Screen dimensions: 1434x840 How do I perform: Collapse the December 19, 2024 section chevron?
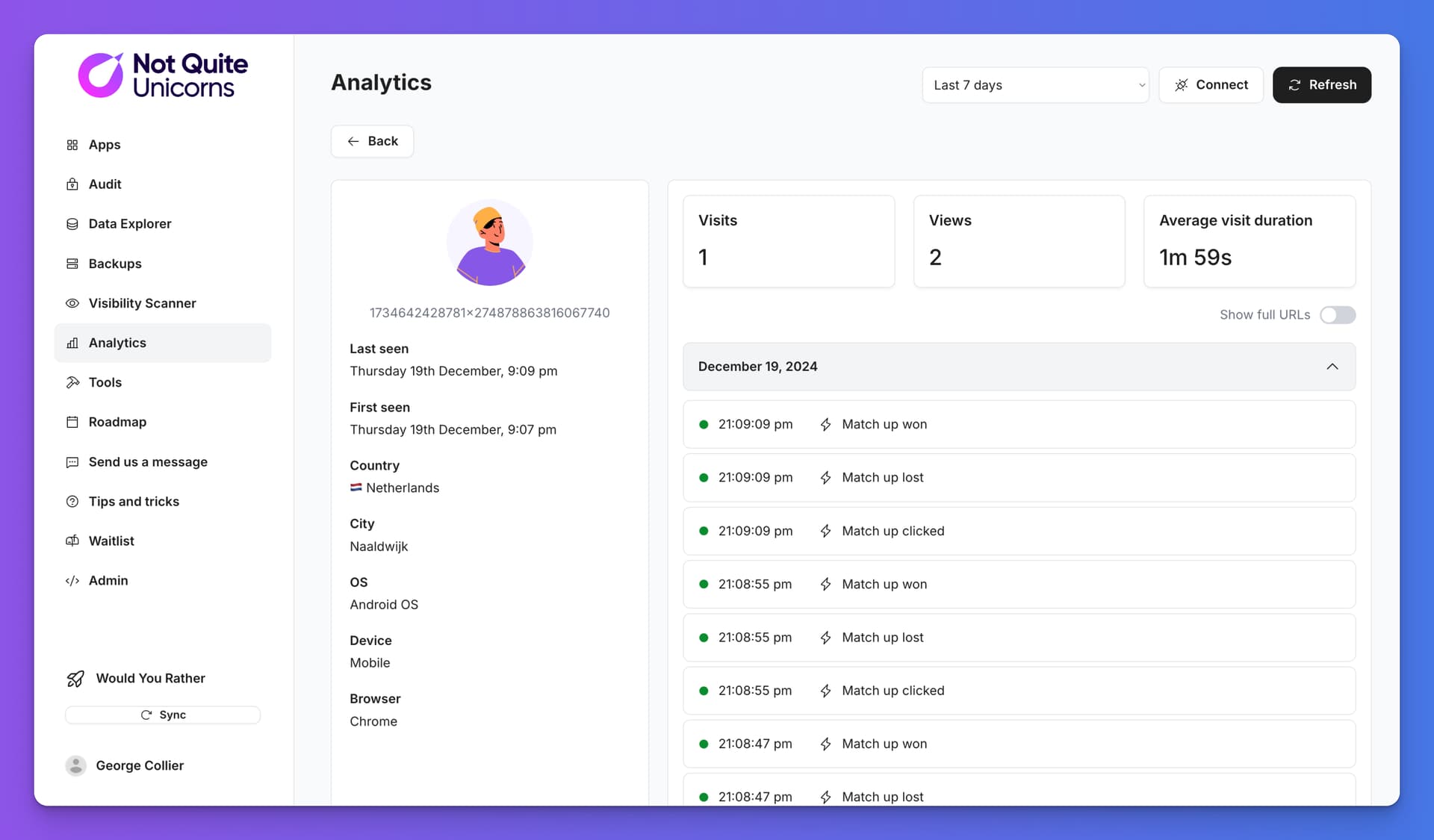1332,367
